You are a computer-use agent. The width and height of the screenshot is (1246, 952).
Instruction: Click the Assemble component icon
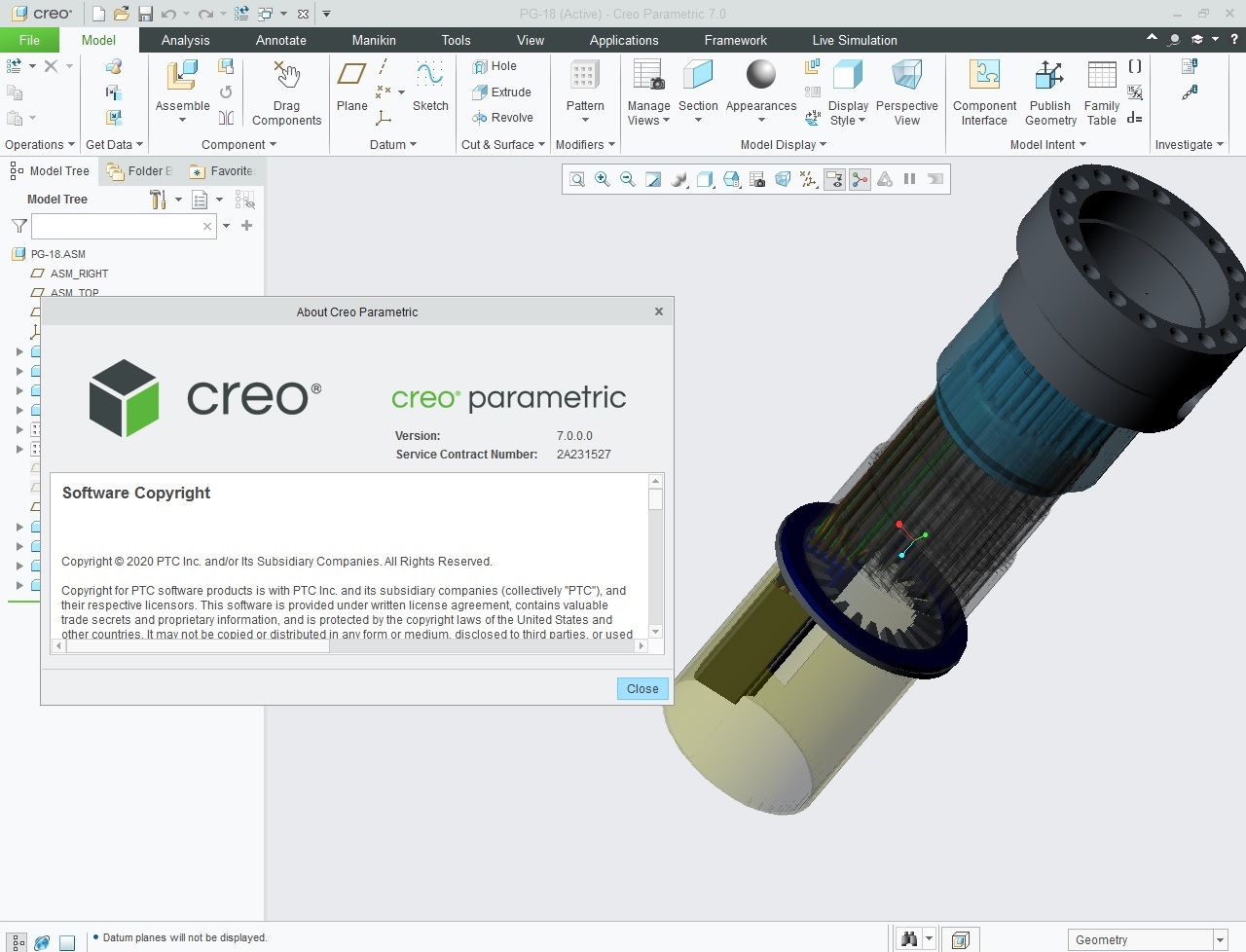(x=182, y=77)
